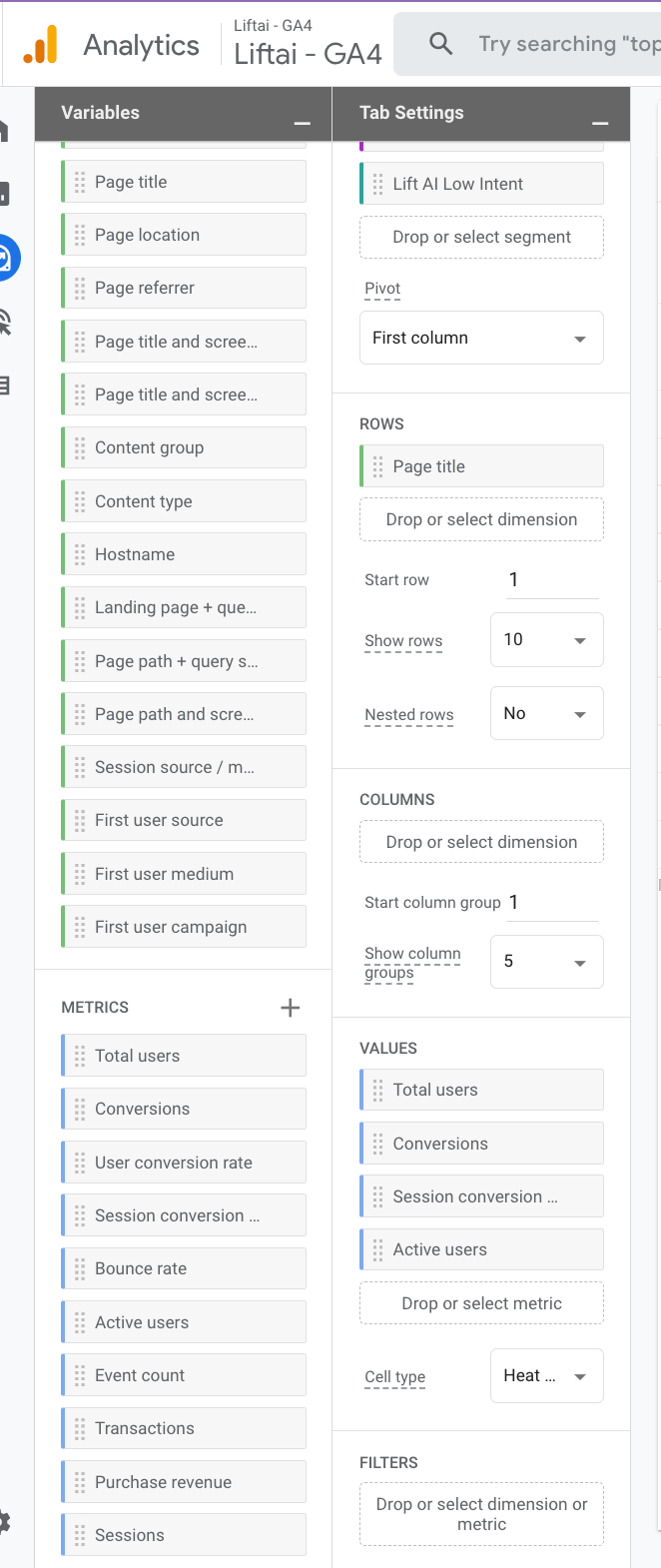
Task: Click Drop or select metric box
Action: [x=481, y=1303]
